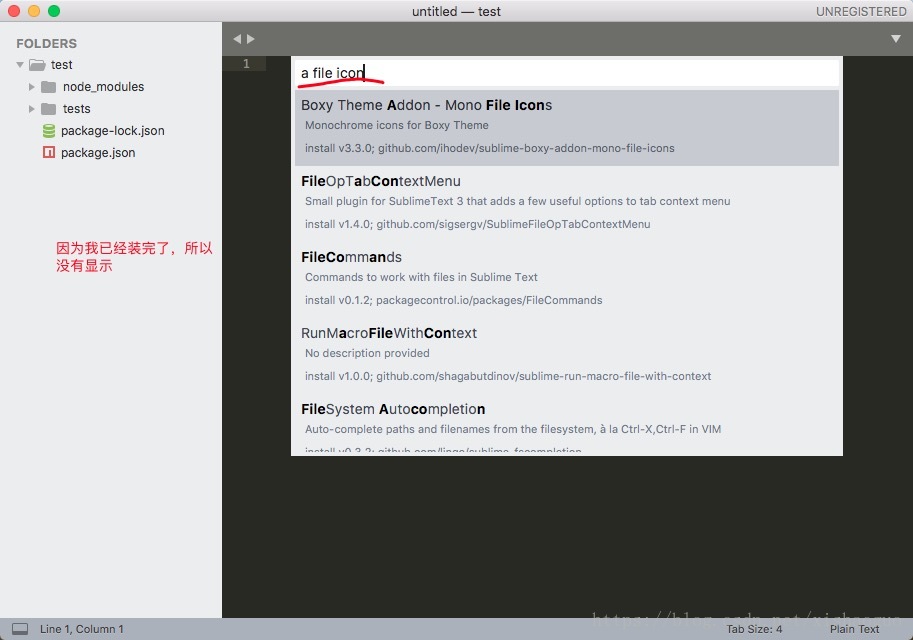
Task: Click the sublime-run-macro-file-with-context install line
Action: pos(508,376)
